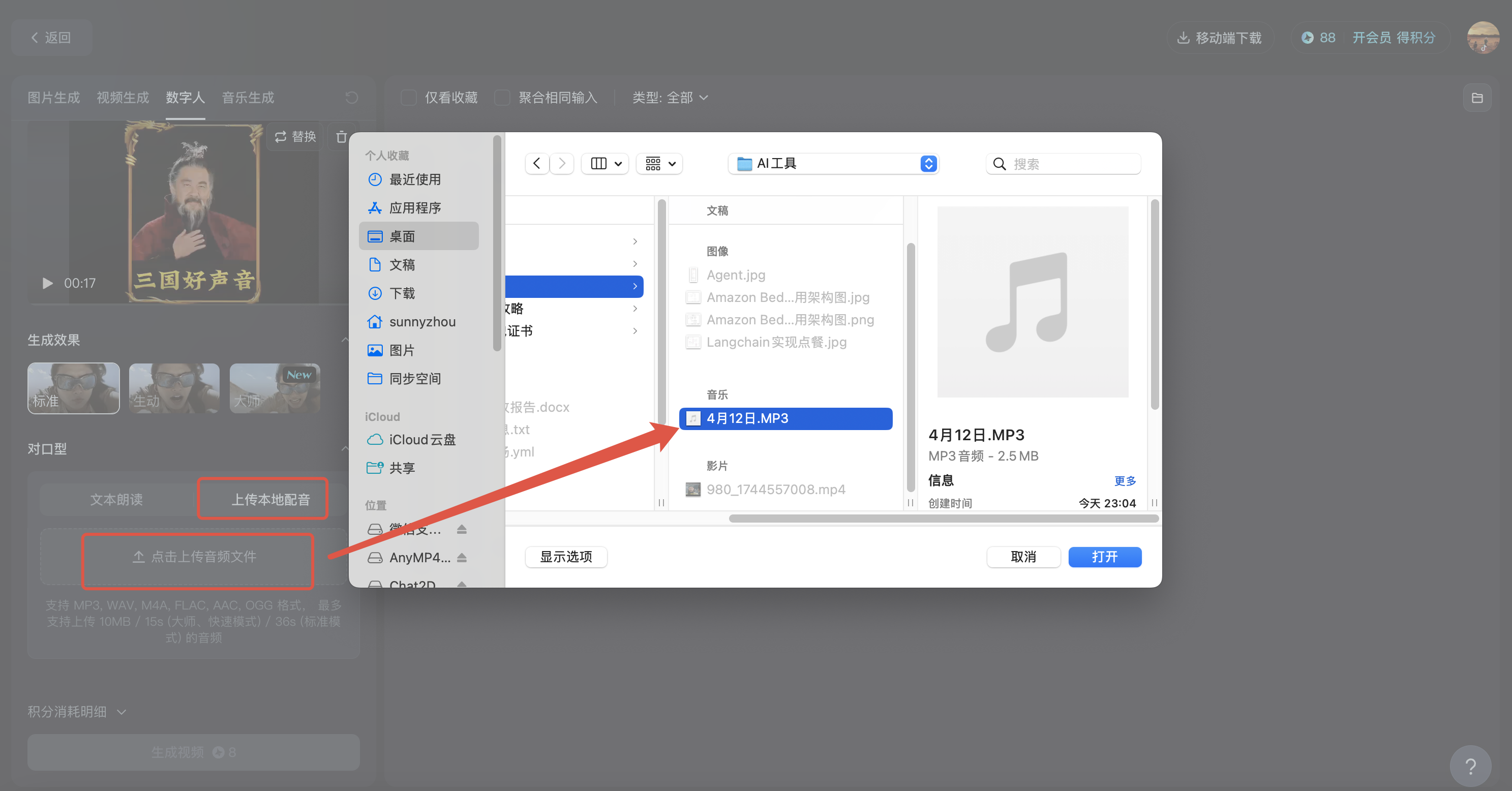
Task: Click the 返回 back button
Action: point(51,38)
